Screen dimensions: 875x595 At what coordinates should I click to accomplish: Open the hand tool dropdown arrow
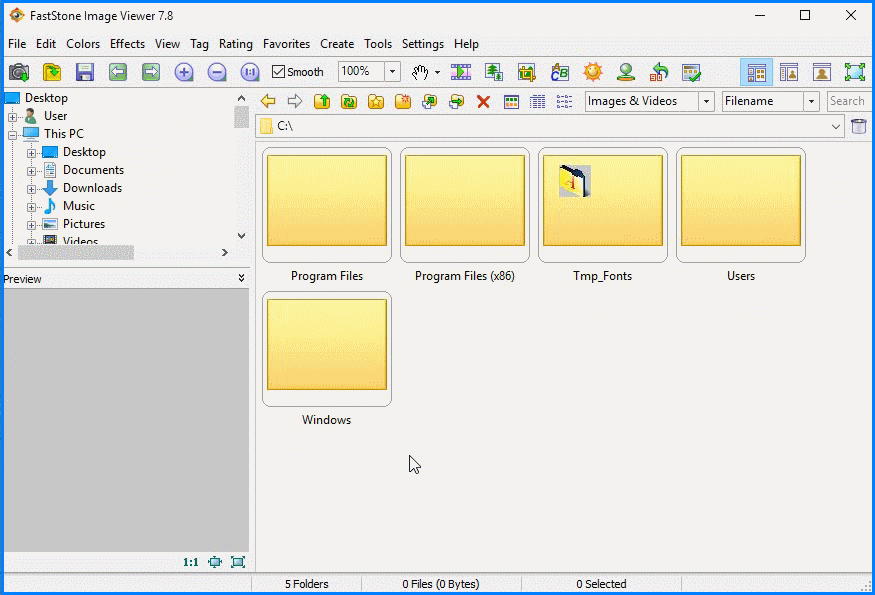[437, 72]
